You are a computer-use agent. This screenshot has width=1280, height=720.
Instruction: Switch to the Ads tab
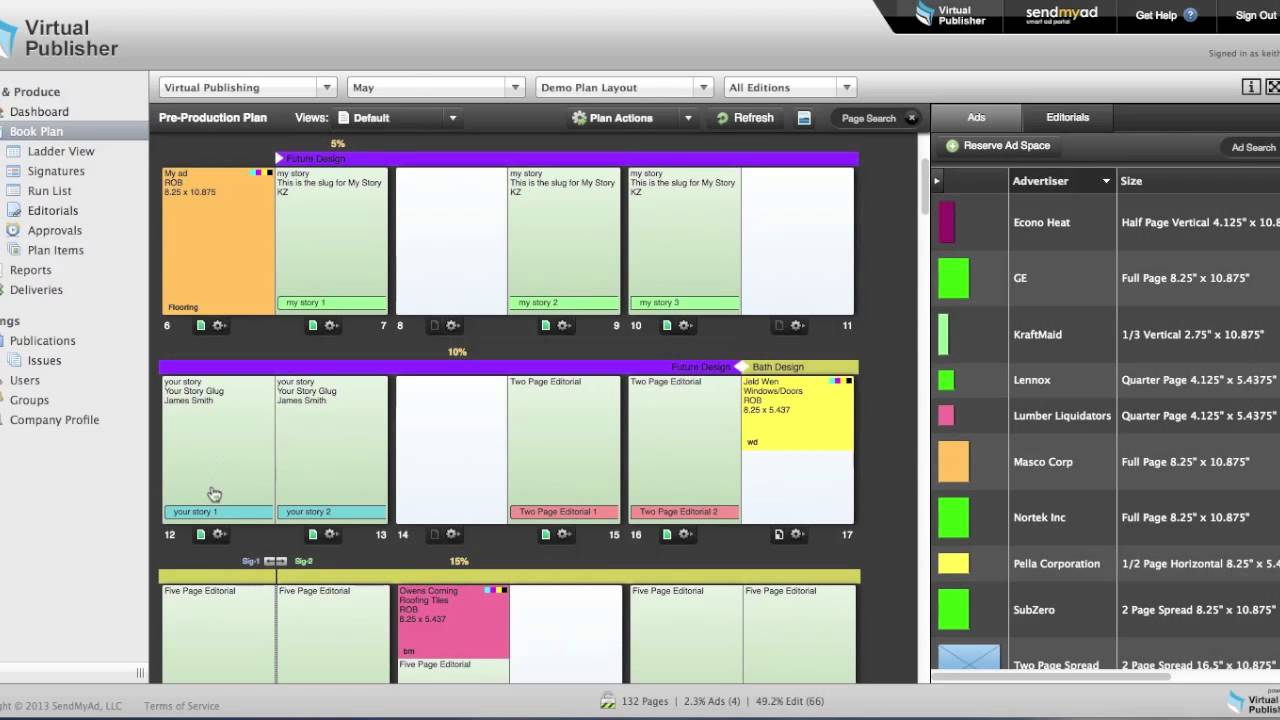coord(976,117)
